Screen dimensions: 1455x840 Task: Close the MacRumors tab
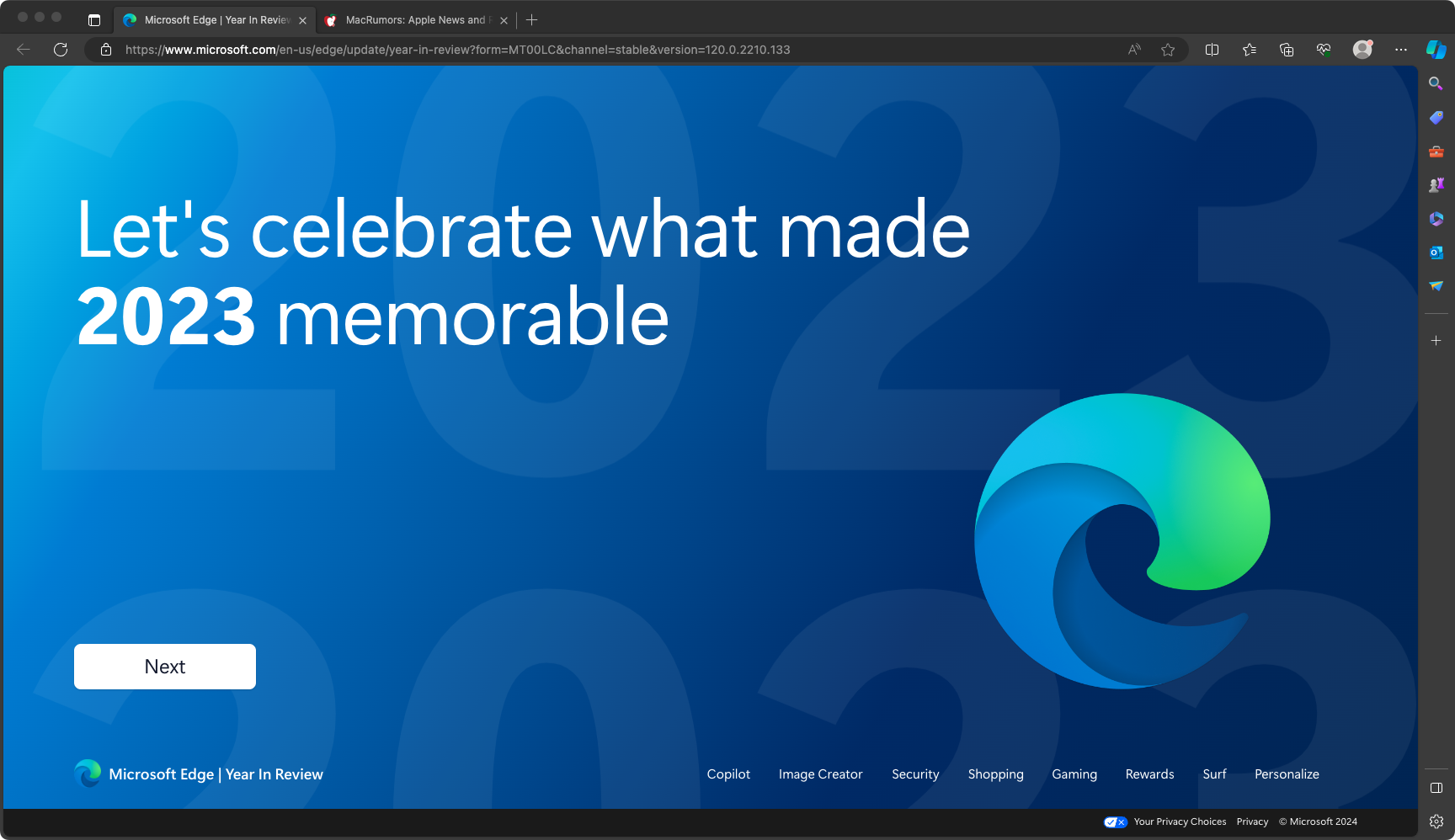point(504,20)
